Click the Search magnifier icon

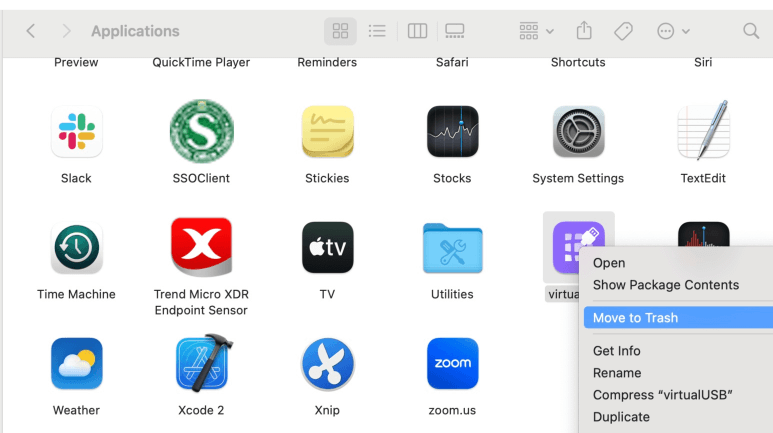coord(751,31)
